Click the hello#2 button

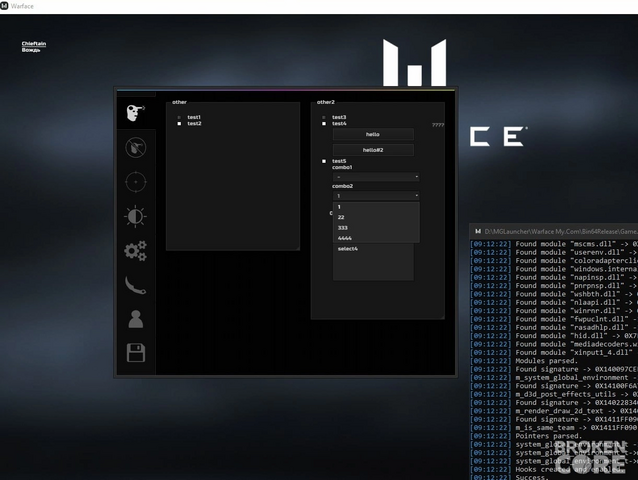[x=373, y=150]
